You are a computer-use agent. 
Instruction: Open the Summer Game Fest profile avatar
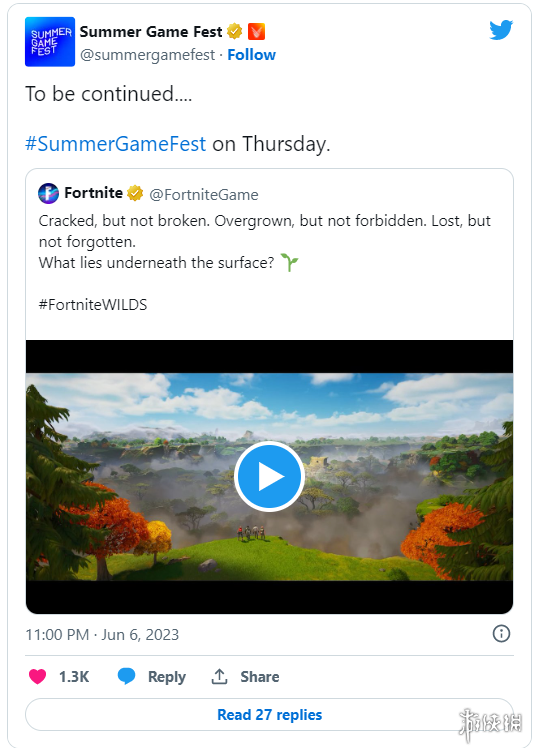click(50, 42)
